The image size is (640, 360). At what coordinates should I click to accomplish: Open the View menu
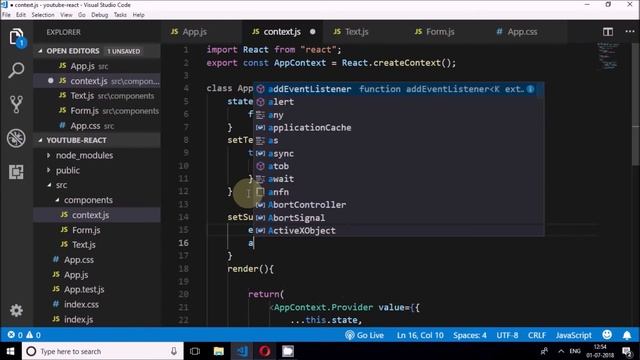[x=66, y=15]
